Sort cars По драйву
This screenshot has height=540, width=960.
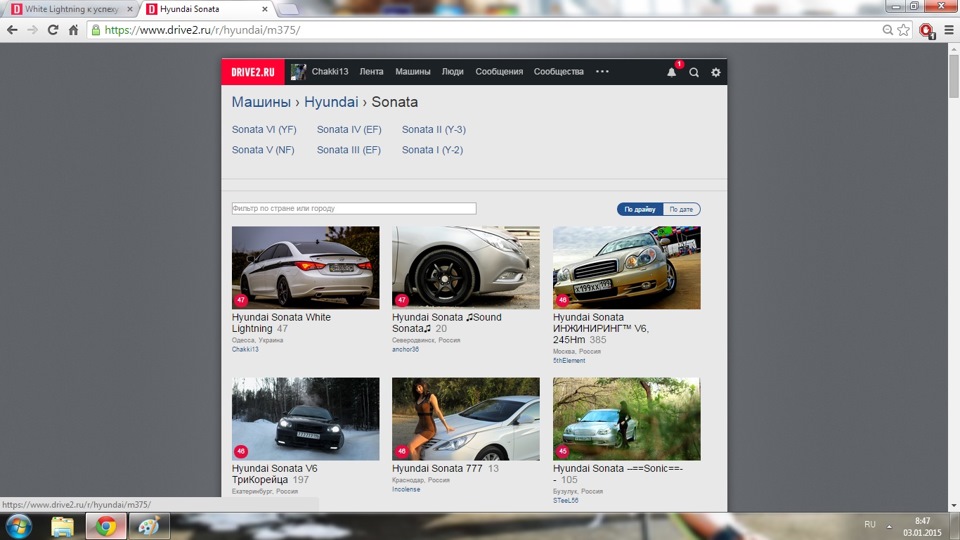tap(640, 209)
